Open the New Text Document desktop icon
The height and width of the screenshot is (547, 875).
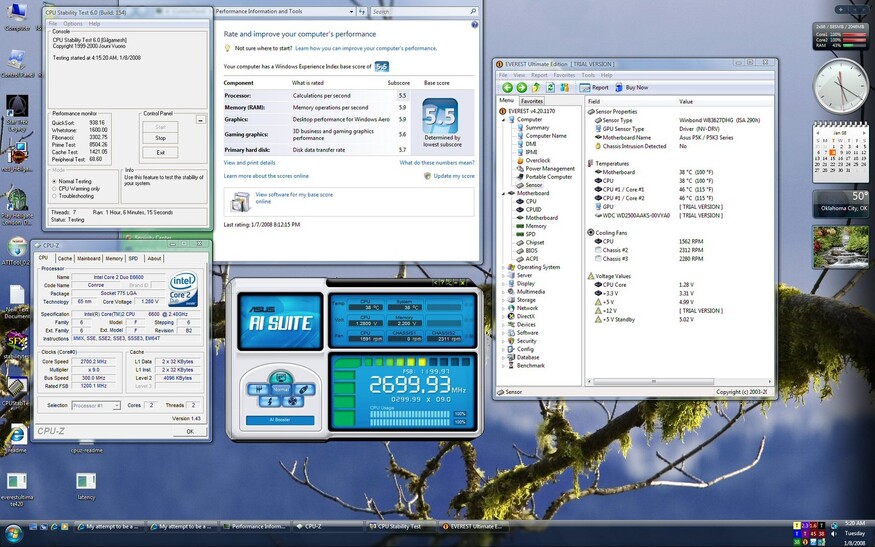tap(17, 301)
